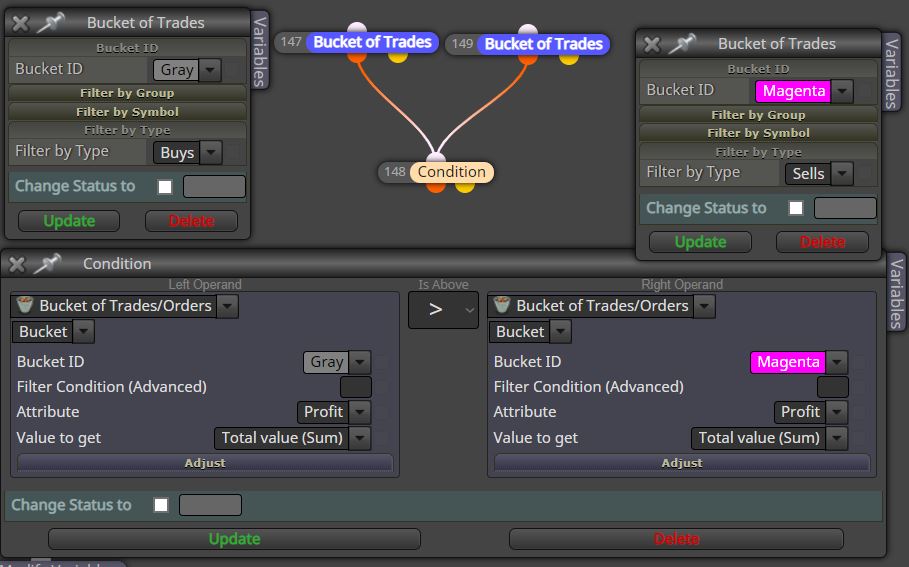This screenshot has height=567, width=909.
Task: Open Left Operand Bucket of Trades/Orders dropdown
Action: [x=228, y=306]
